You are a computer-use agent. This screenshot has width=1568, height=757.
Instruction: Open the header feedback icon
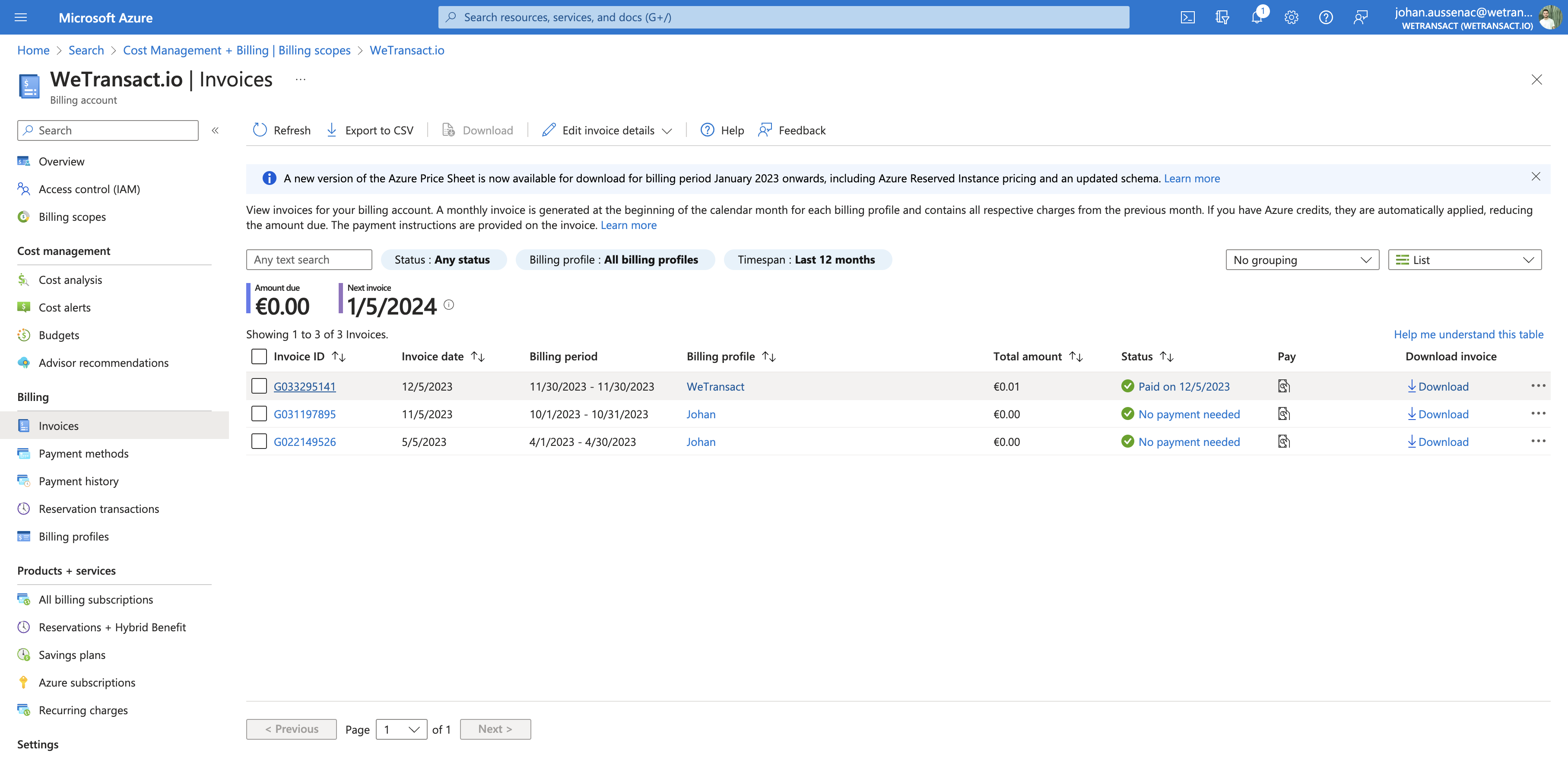(x=1360, y=18)
